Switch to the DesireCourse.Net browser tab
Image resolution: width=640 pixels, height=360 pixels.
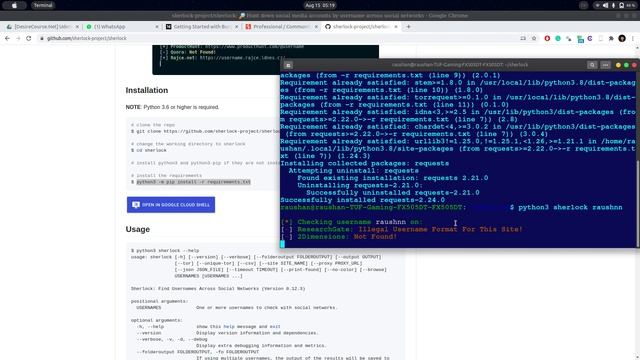42,27
